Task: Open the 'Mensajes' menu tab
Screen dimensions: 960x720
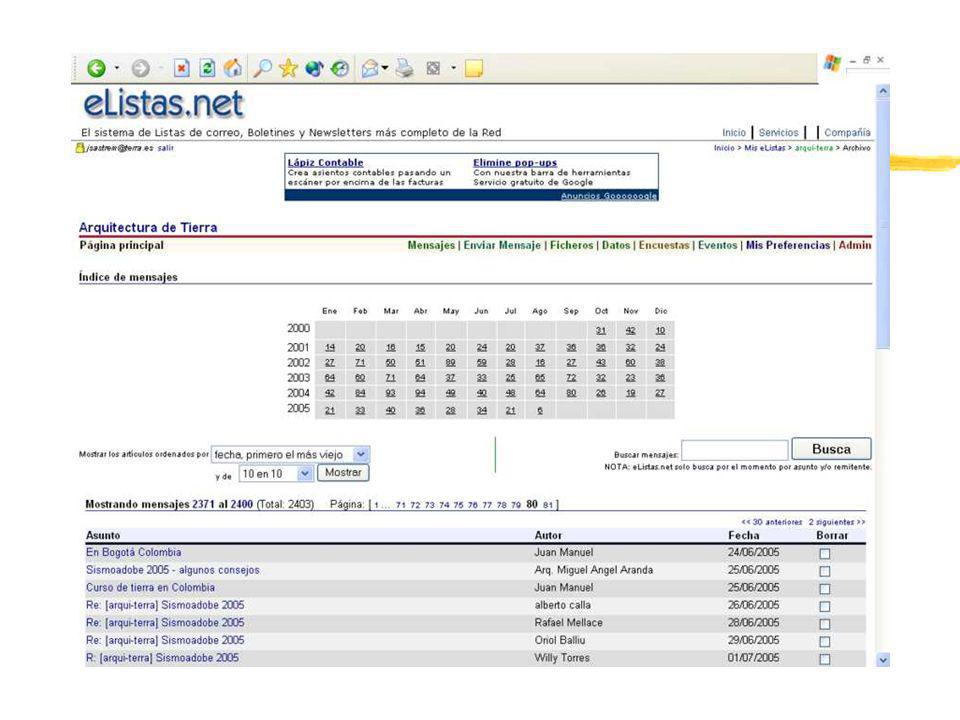Action: [431, 245]
